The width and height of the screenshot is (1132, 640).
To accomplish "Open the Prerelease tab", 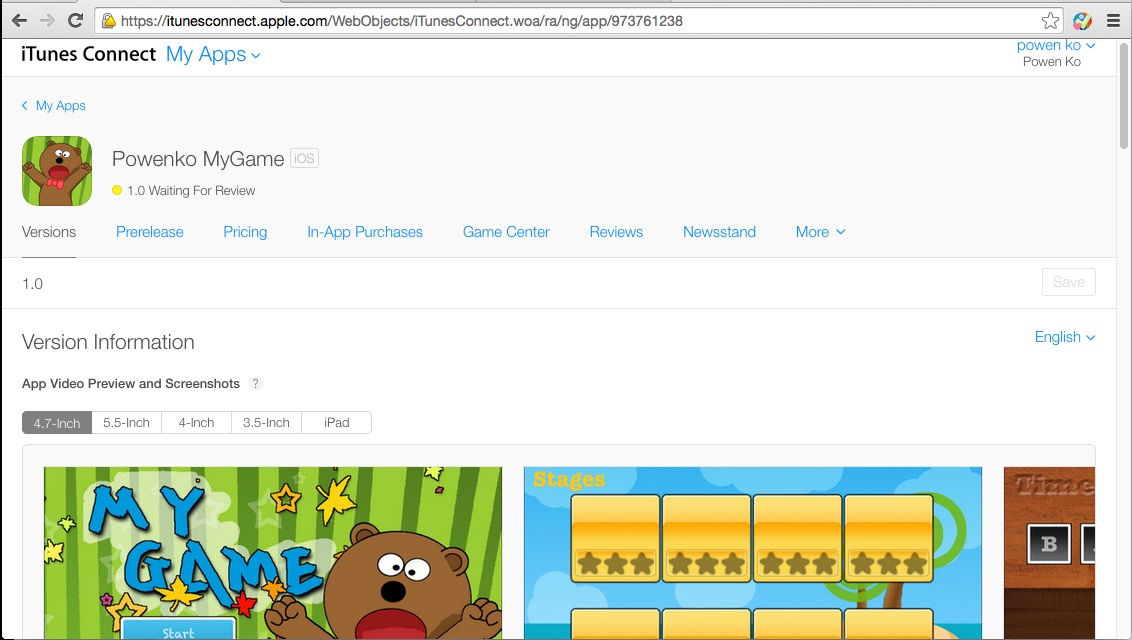I will tap(149, 232).
